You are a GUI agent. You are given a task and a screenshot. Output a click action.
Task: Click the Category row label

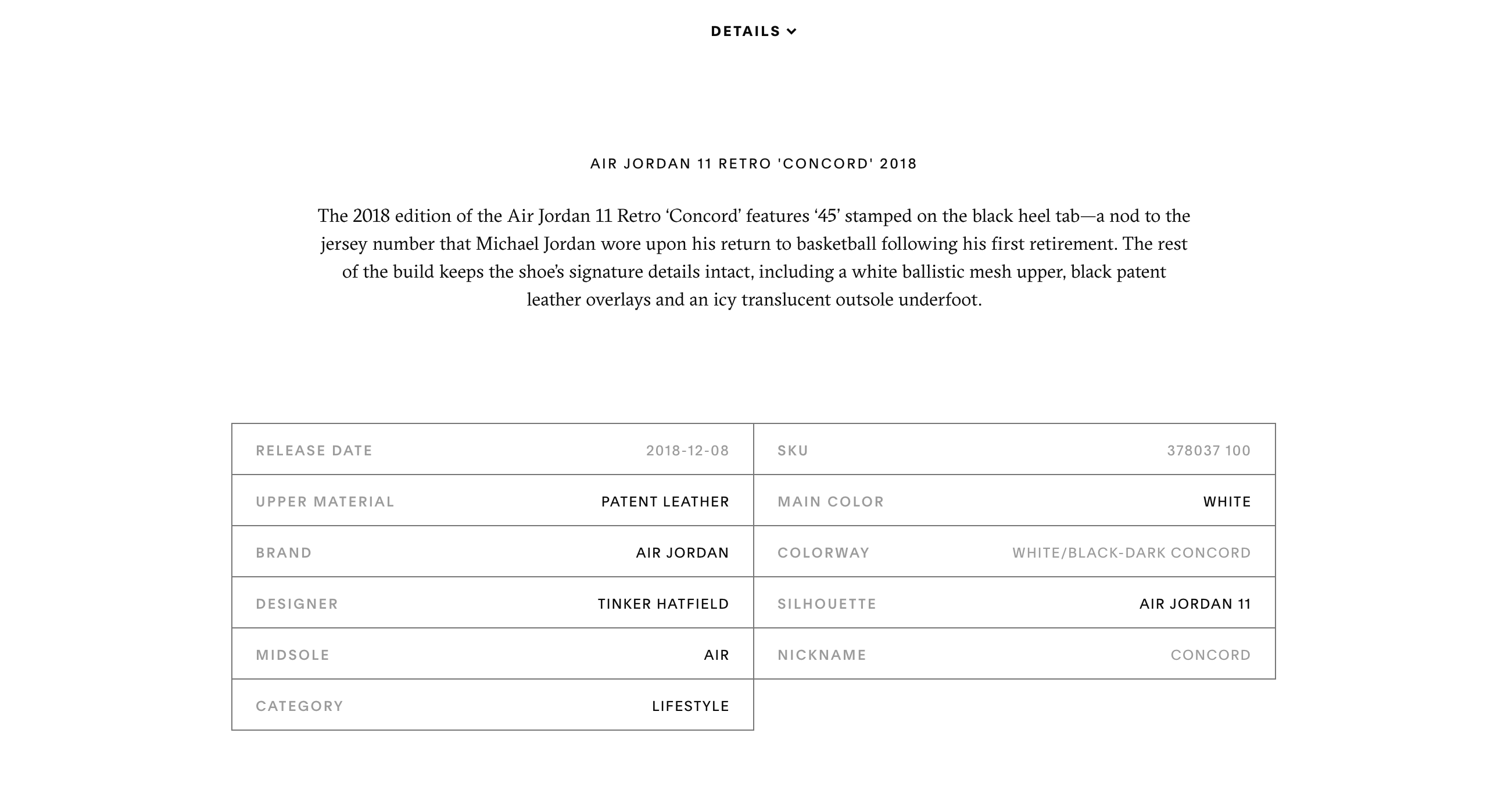pyautogui.click(x=299, y=706)
